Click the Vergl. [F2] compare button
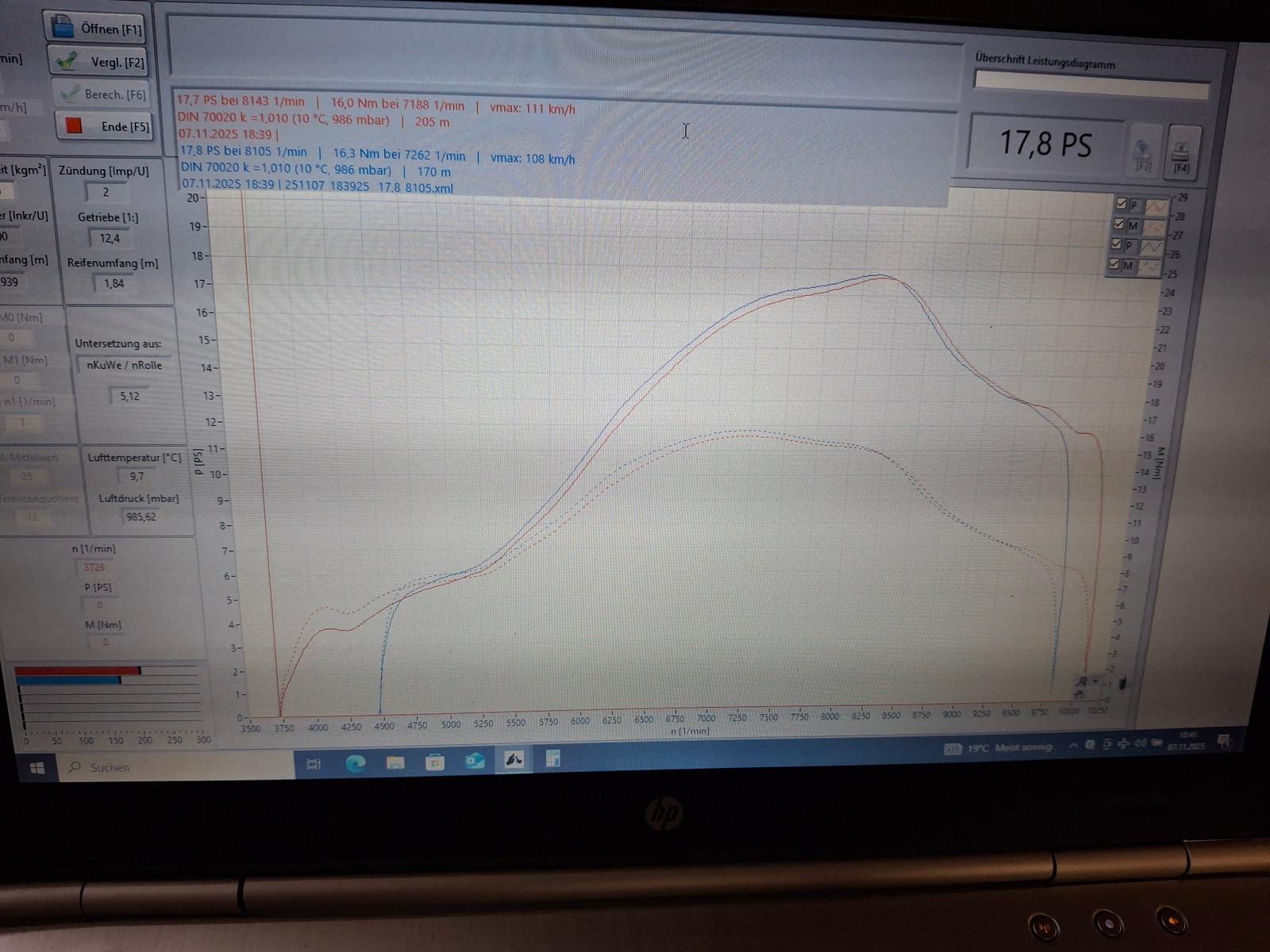The image size is (1270, 952). pyautogui.click(x=98, y=62)
